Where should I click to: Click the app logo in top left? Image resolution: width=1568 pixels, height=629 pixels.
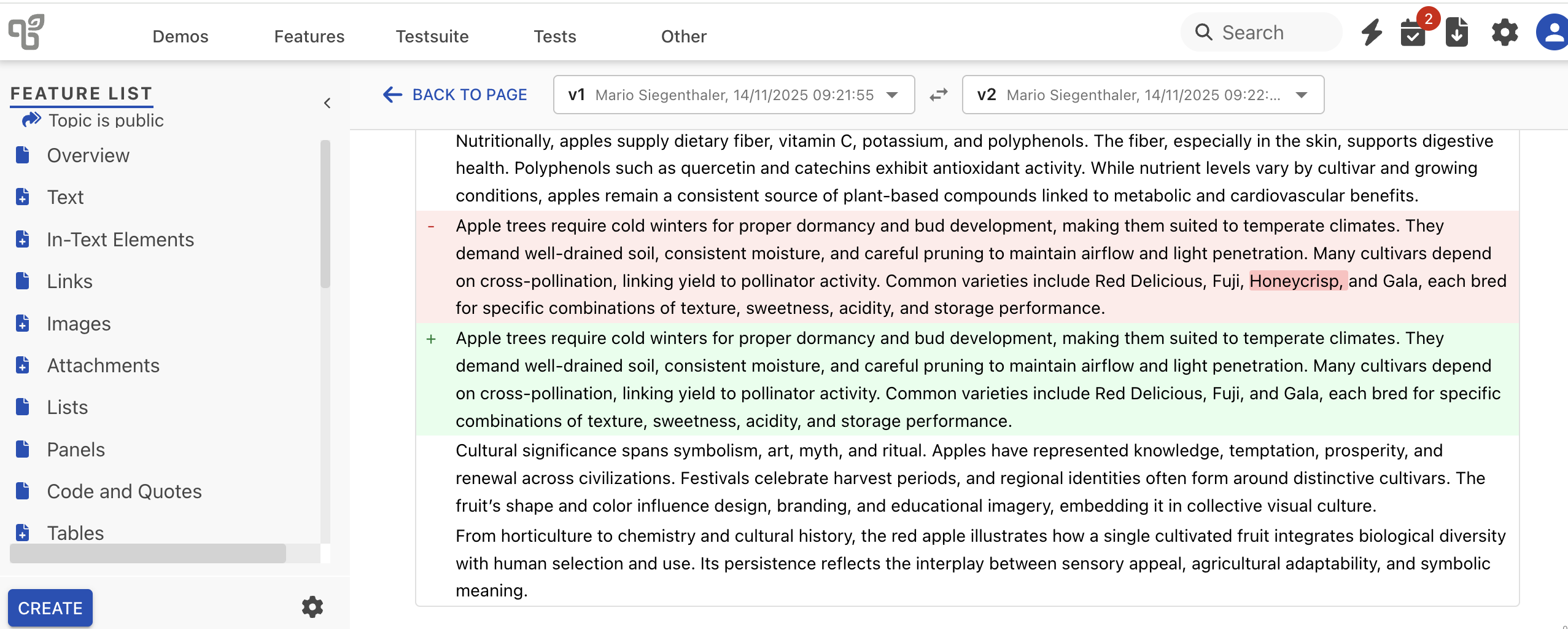click(x=26, y=31)
